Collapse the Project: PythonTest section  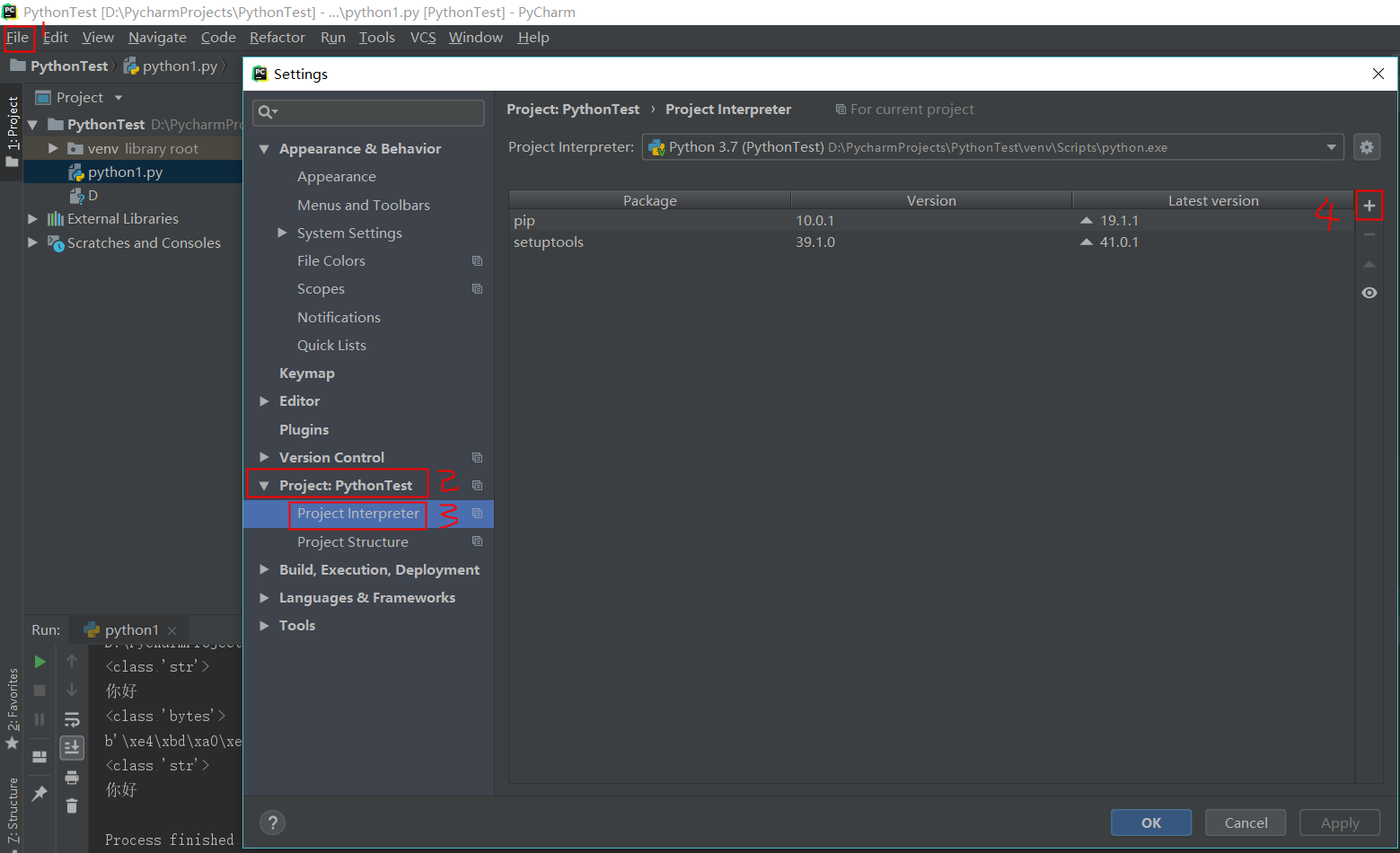click(x=264, y=486)
